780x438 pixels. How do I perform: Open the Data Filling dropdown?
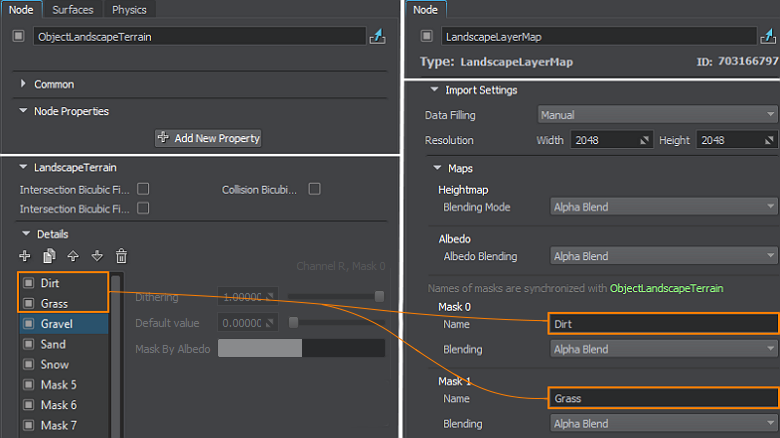[657, 115]
